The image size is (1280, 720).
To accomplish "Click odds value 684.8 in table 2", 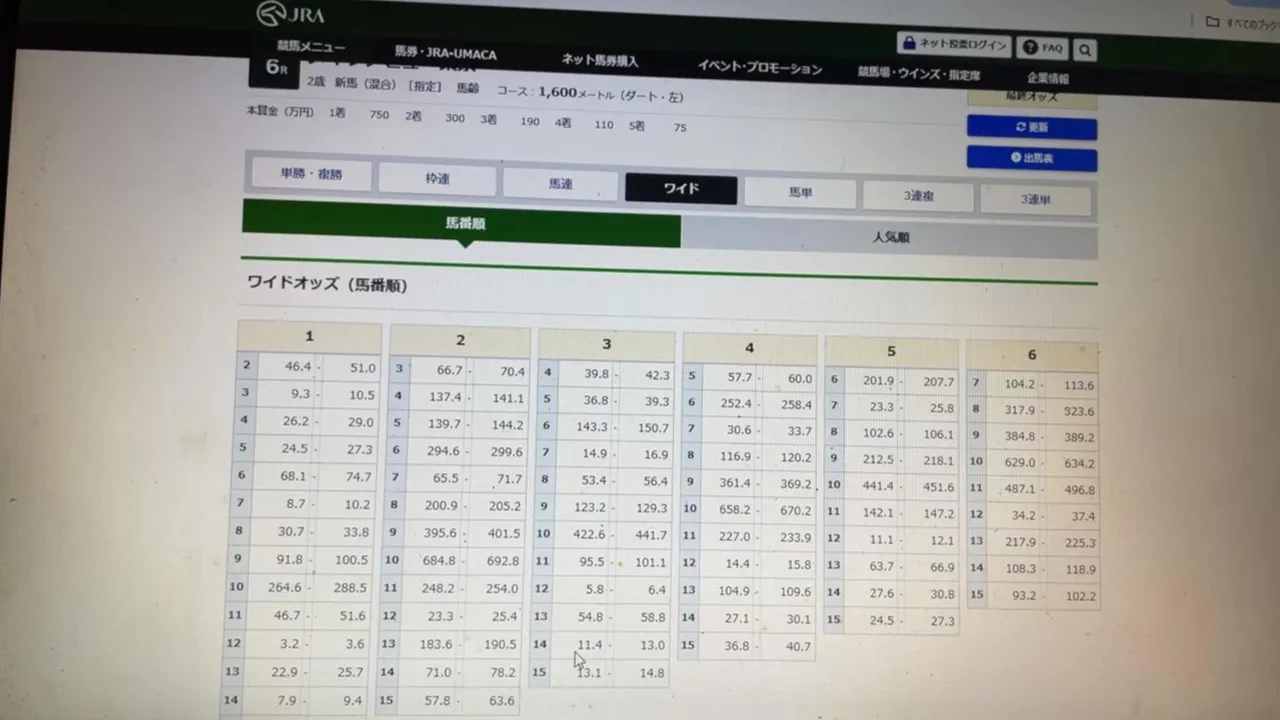I will click(x=439, y=561).
